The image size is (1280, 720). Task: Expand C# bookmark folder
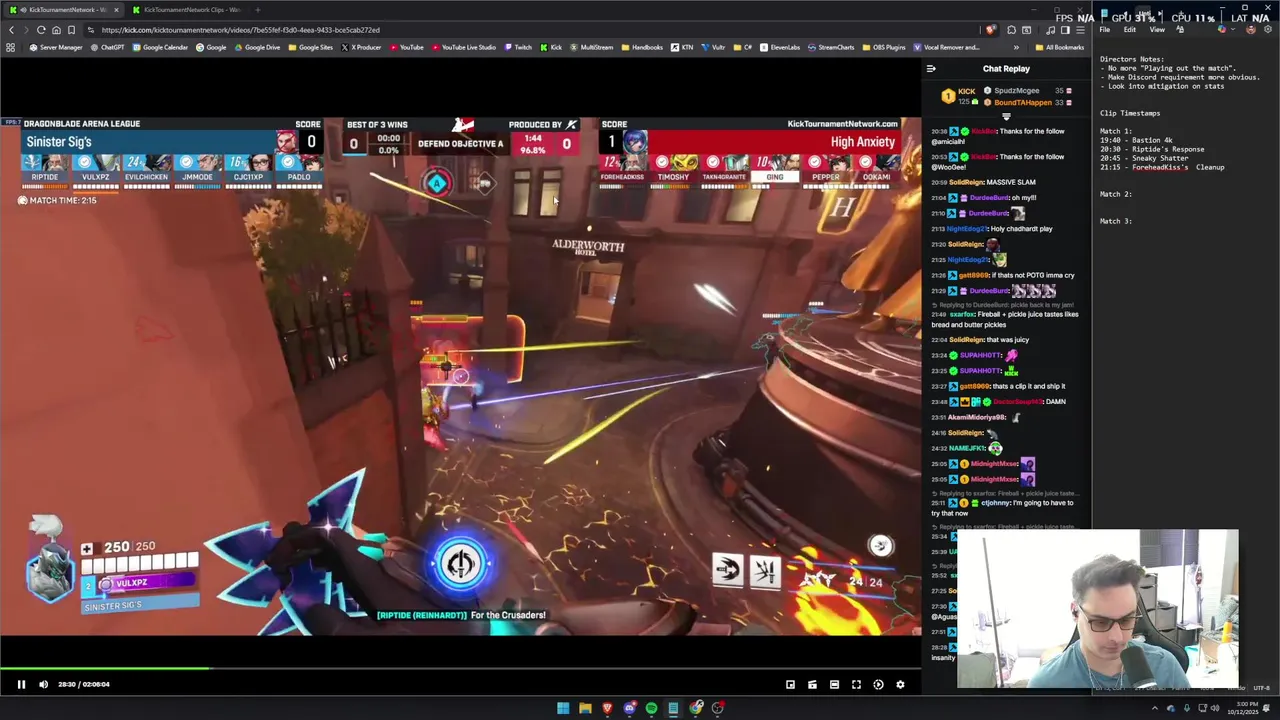point(743,47)
